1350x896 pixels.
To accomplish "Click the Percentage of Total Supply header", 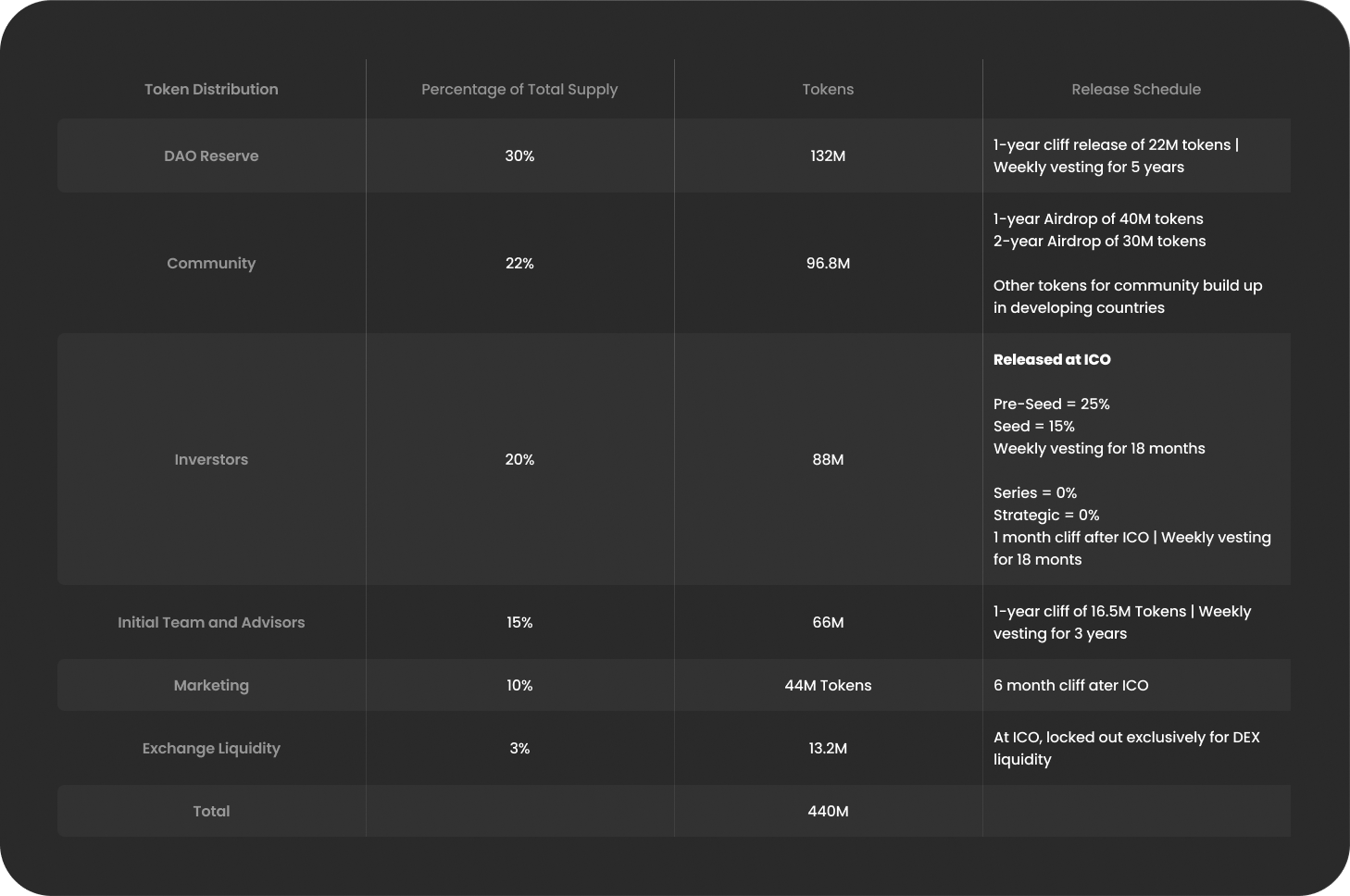I will coord(519,89).
